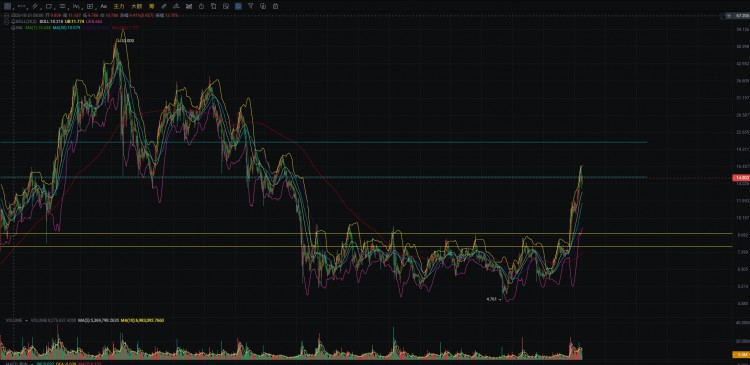Expand the retracement tool dropdown arrow
750x365 pixels.
[x=68, y=8]
